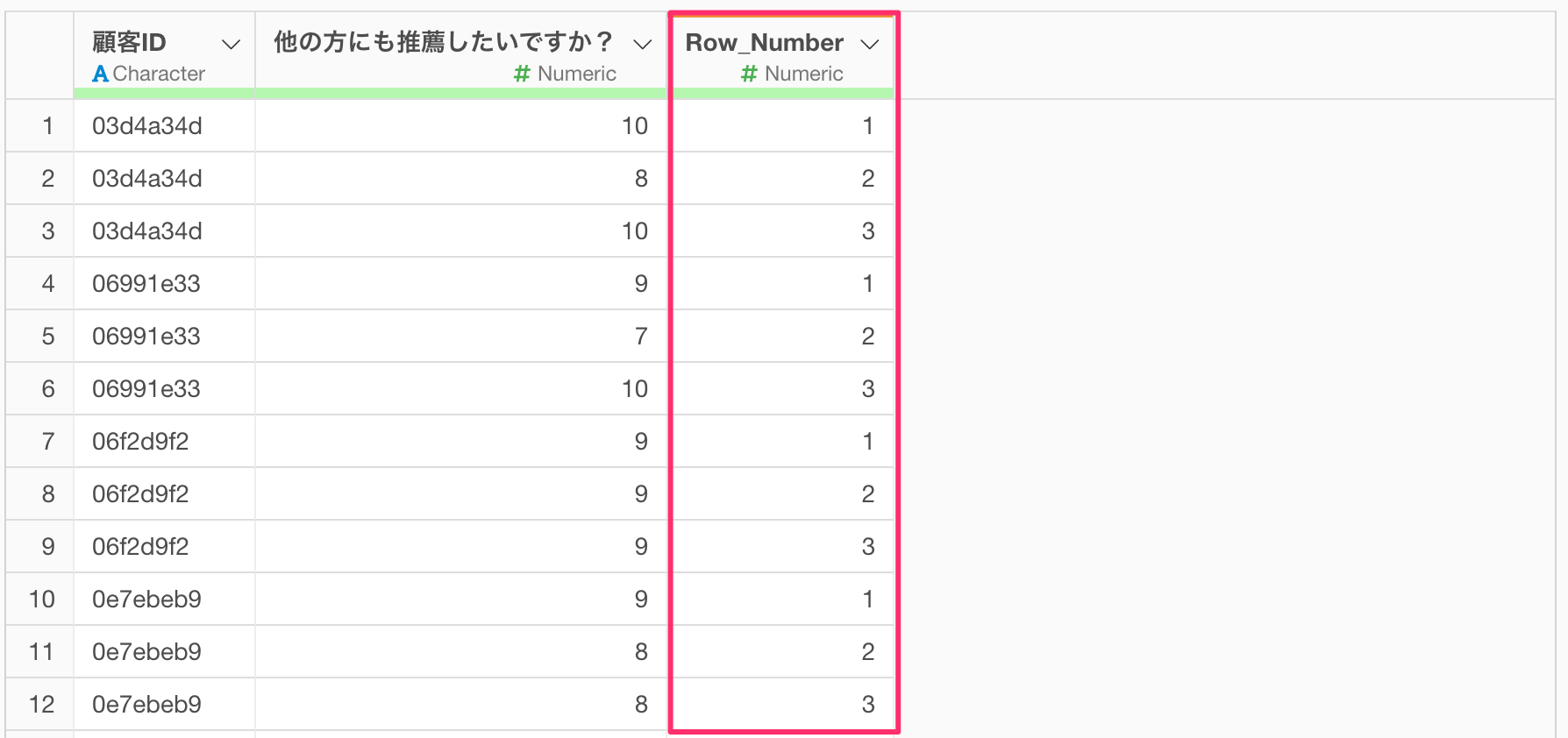Click the green summary bar under Row_Number

click(x=782, y=92)
